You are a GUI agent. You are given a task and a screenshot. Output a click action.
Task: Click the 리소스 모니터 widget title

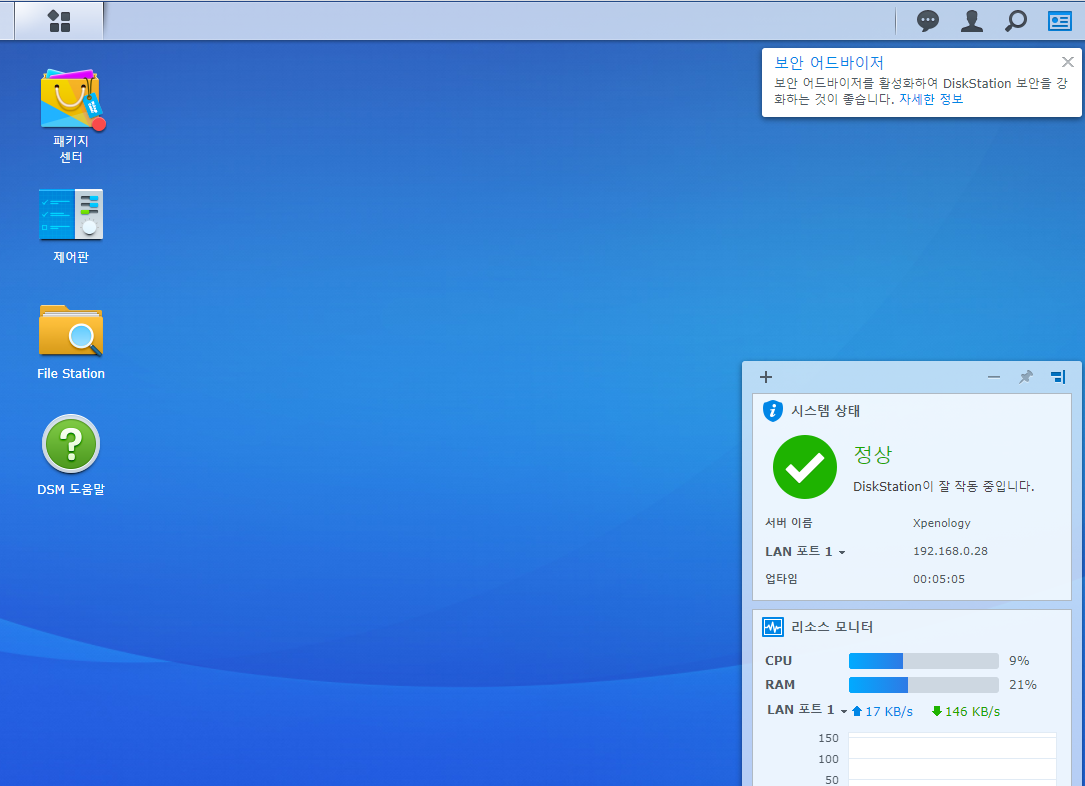(x=832, y=627)
